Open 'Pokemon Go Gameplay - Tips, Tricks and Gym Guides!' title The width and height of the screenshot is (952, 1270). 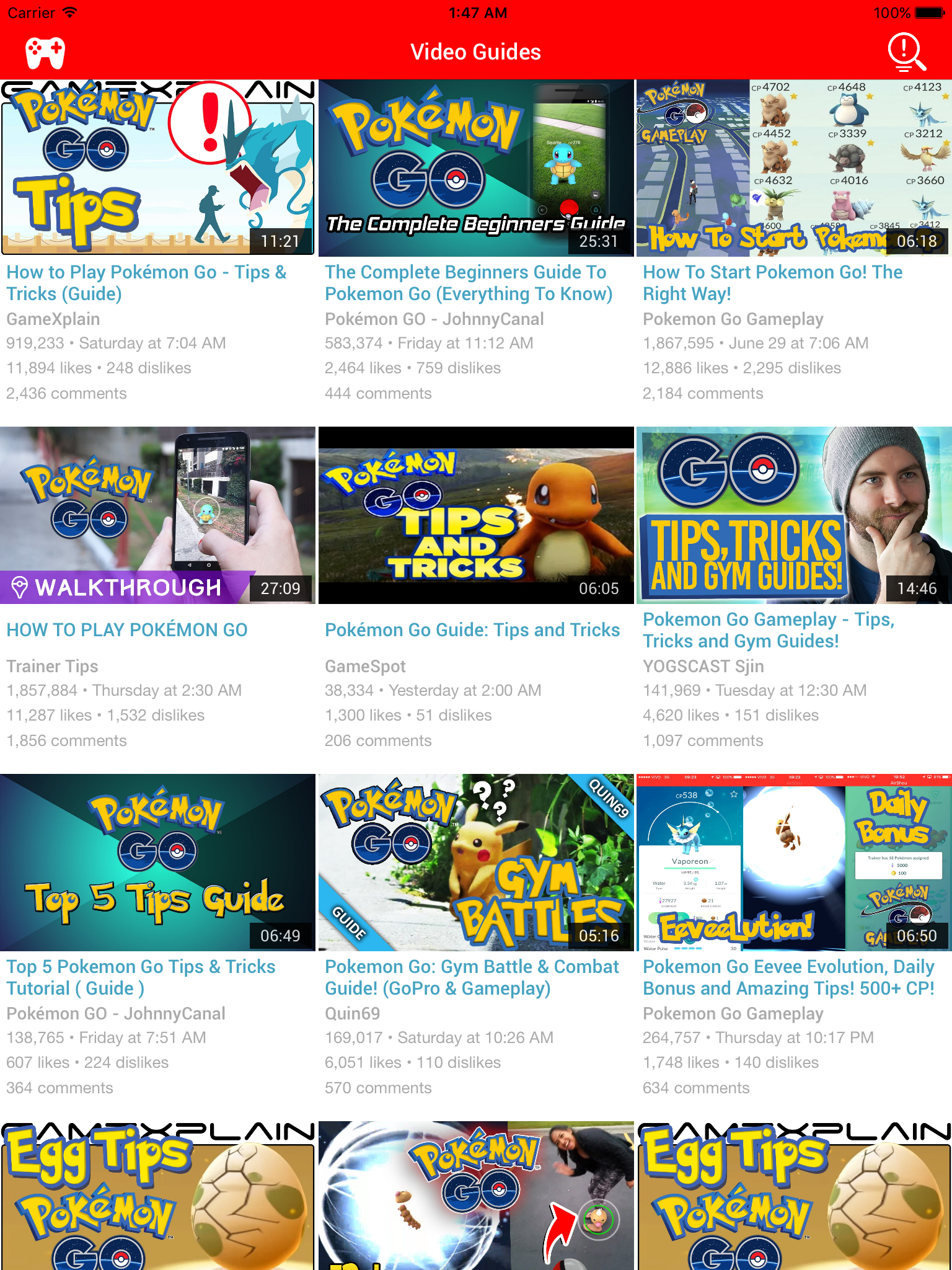[769, 630]
